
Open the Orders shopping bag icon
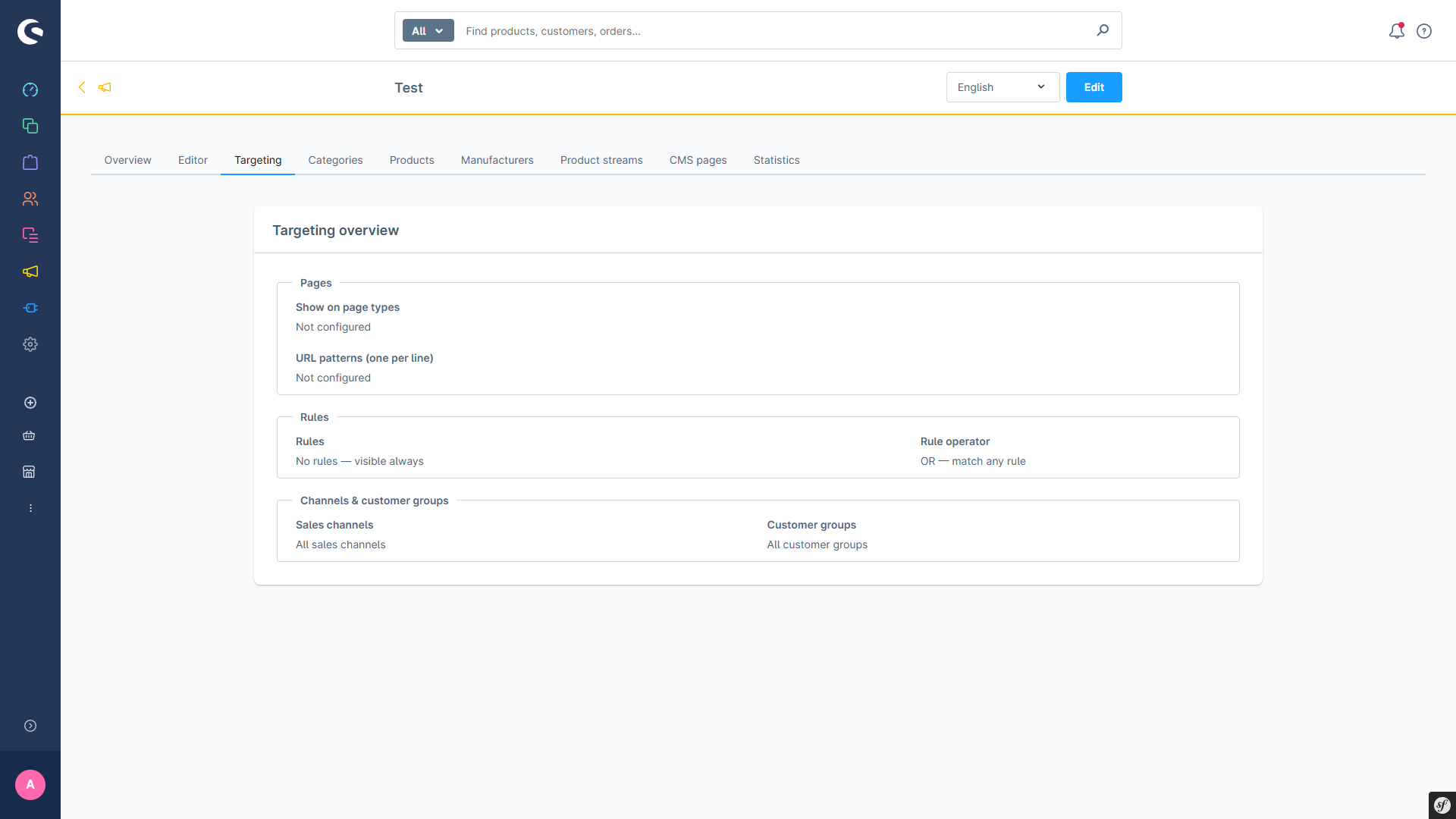point(30,162)
